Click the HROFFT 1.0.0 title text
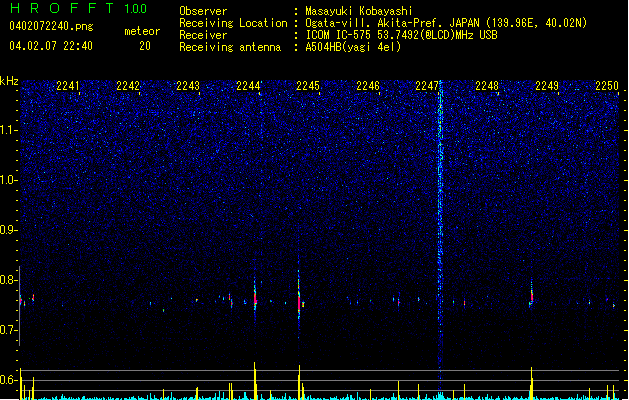Viewport: 629px width, 400px height. tap(79, 8)
